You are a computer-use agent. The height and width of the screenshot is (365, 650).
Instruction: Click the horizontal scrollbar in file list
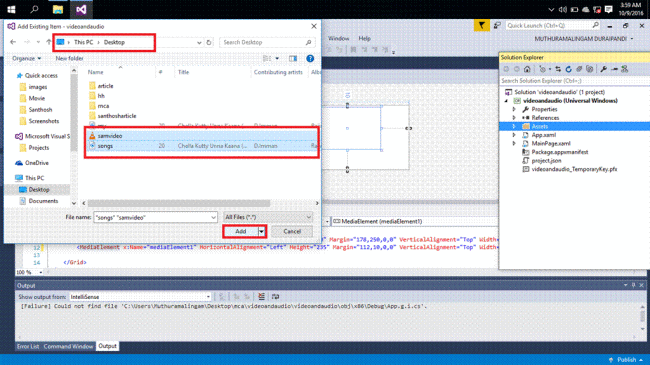pyautogui.click(x=179, y=203)
